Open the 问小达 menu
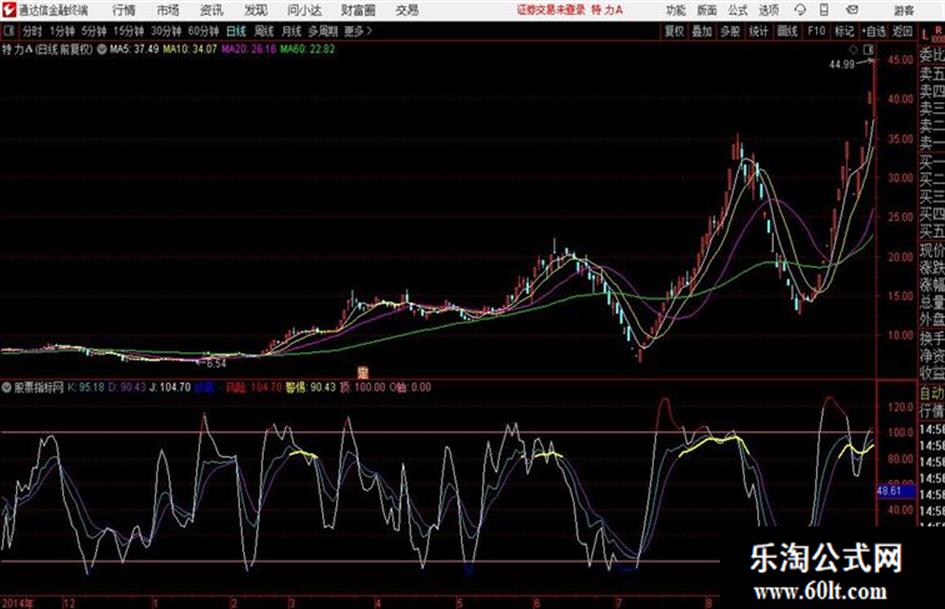This screenshot has height=609, width=945. point(304,10)
